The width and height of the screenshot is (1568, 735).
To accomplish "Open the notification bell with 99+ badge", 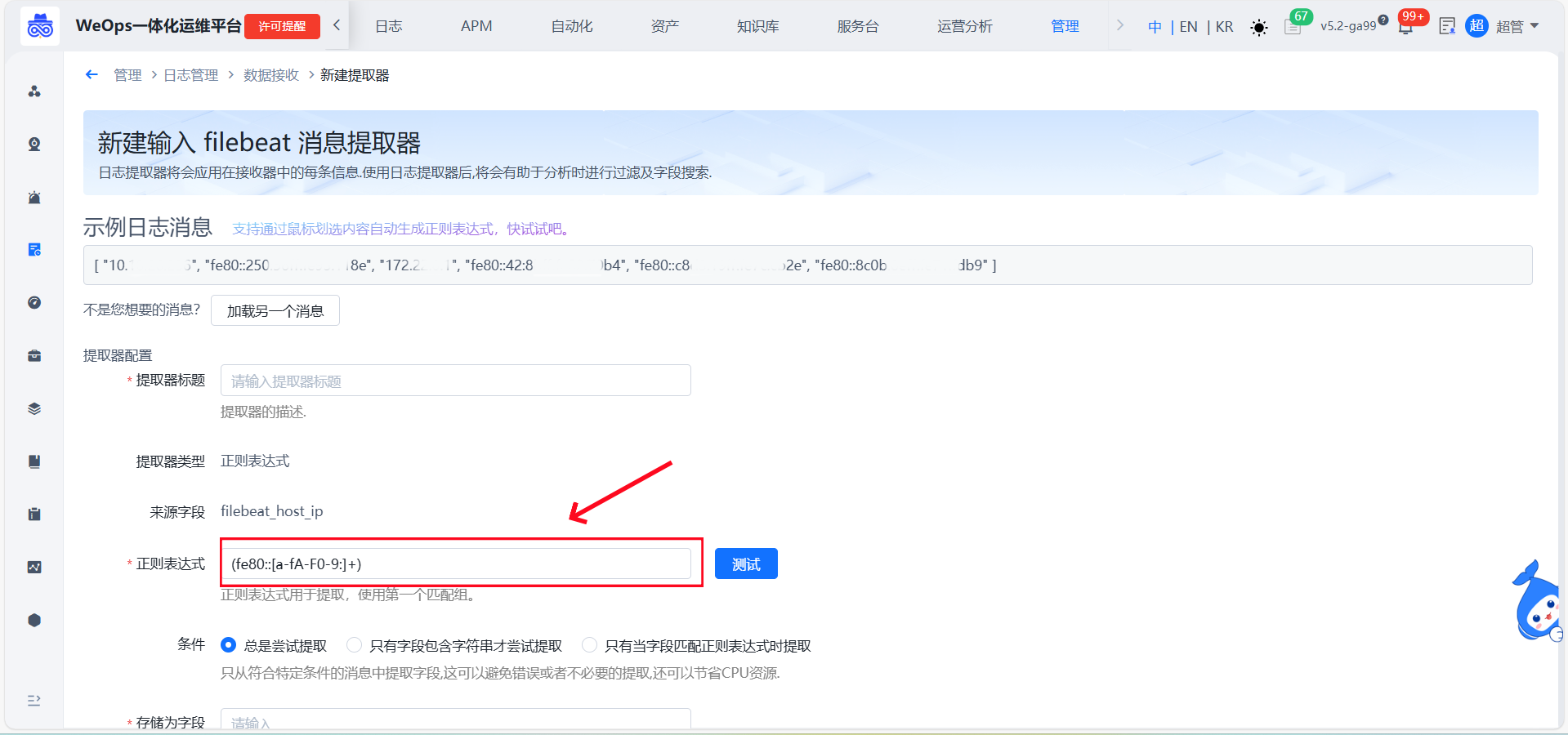I will point(1406,27).
